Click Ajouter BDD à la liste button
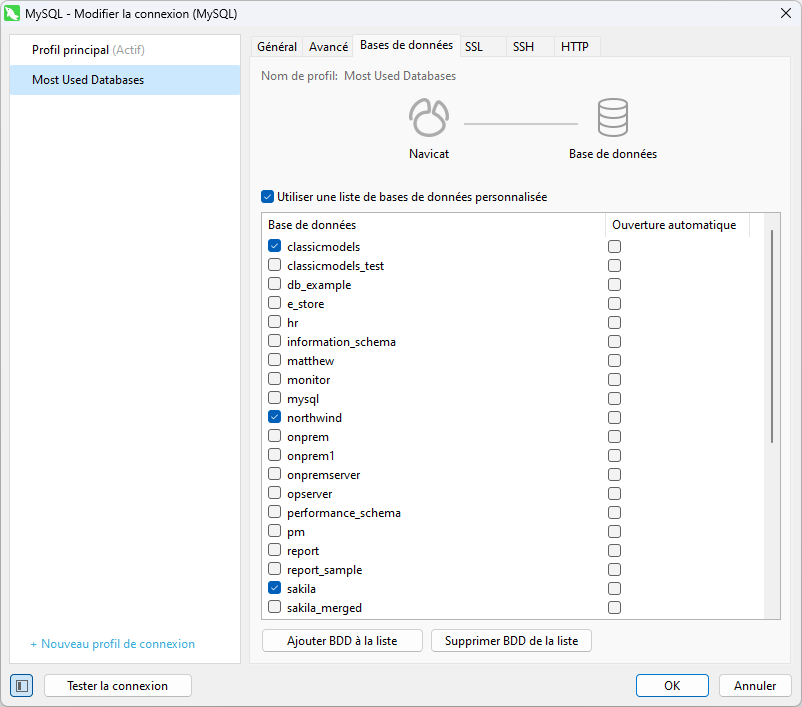 coord(342,640)
